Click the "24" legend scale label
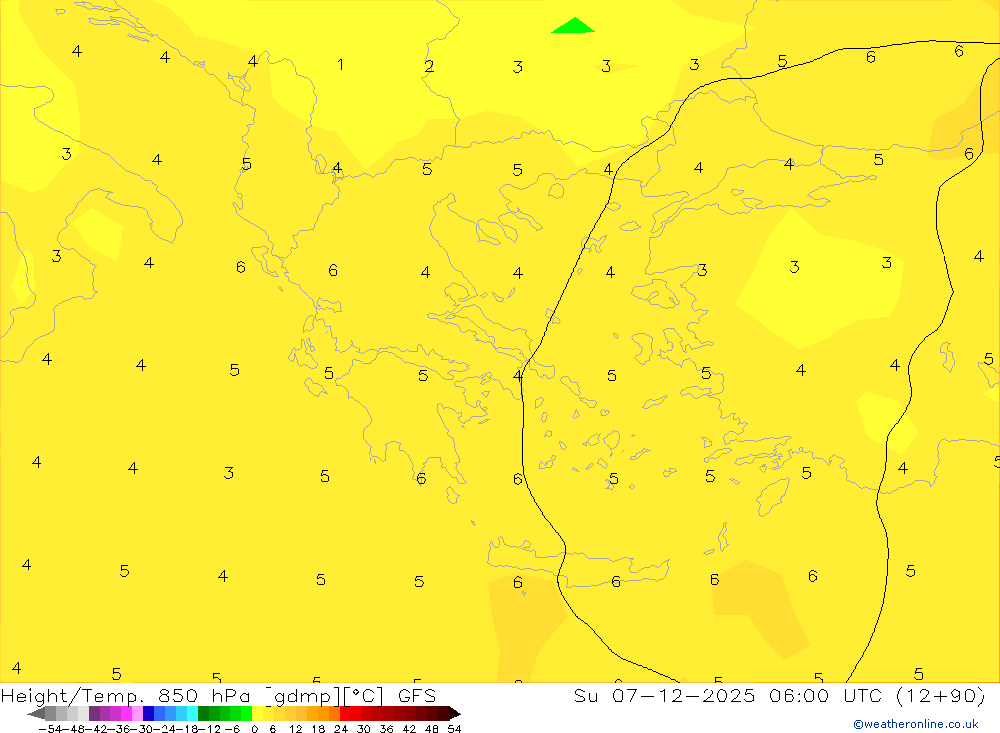1000x733 pixels. [341, 729]
